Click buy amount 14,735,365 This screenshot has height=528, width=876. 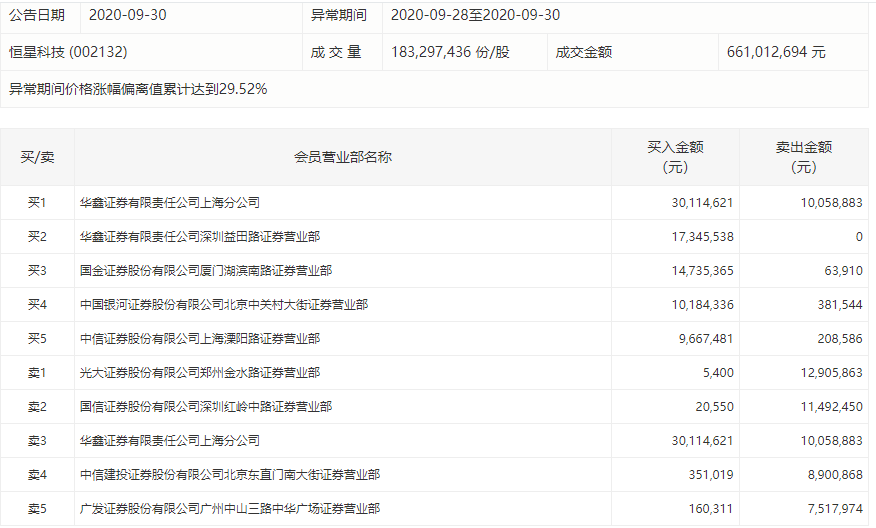tap(702, 271)
